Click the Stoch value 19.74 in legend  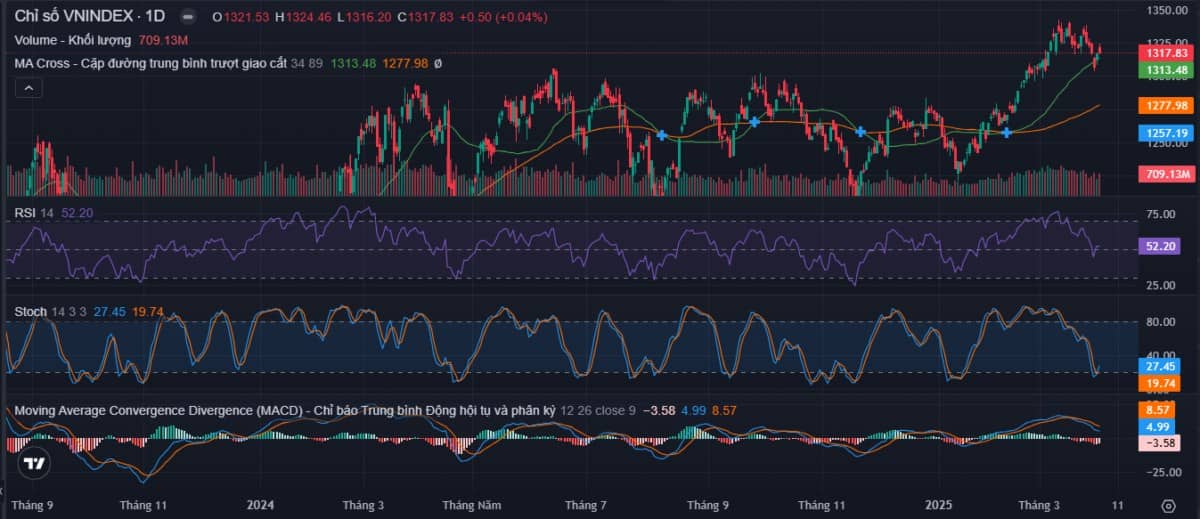(149, 312)
